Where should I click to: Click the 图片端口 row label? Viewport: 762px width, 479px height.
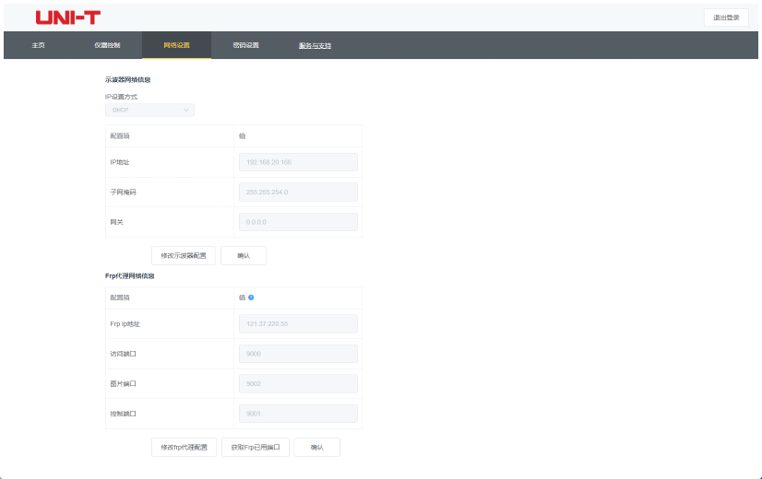[123, 384]
